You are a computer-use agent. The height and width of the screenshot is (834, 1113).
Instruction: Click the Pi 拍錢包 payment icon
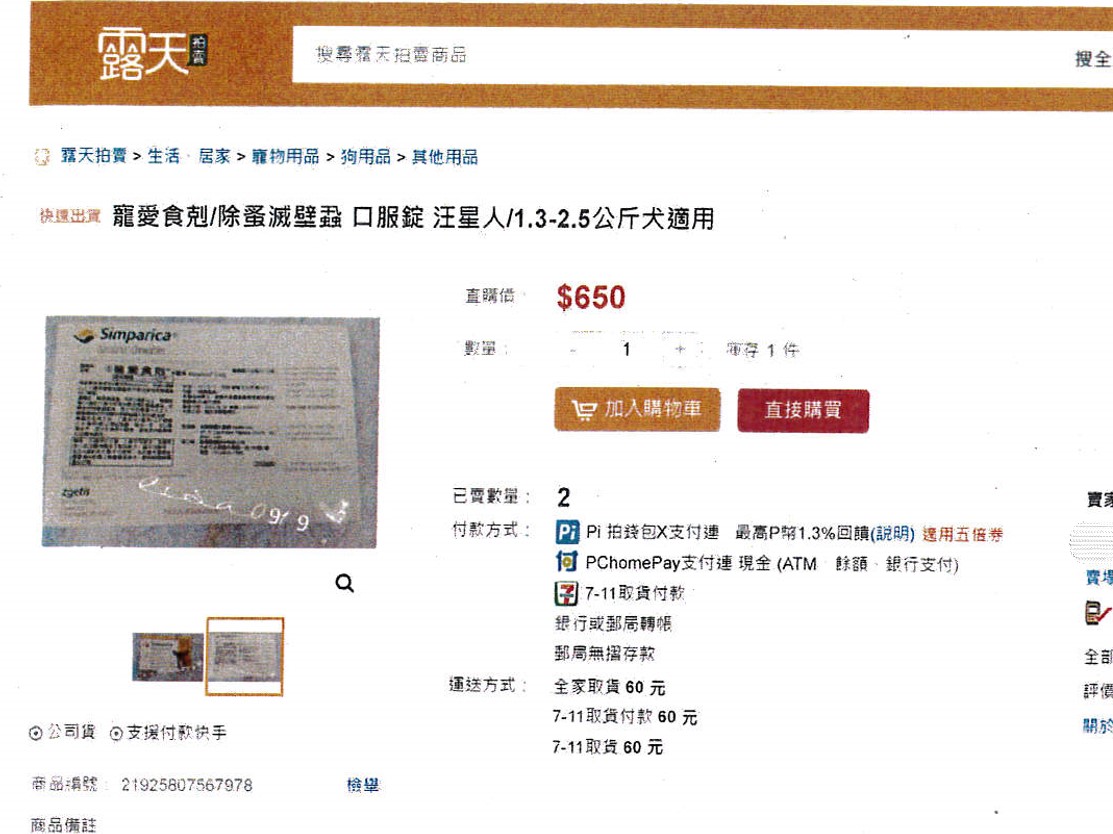click(x=566, y=532)
